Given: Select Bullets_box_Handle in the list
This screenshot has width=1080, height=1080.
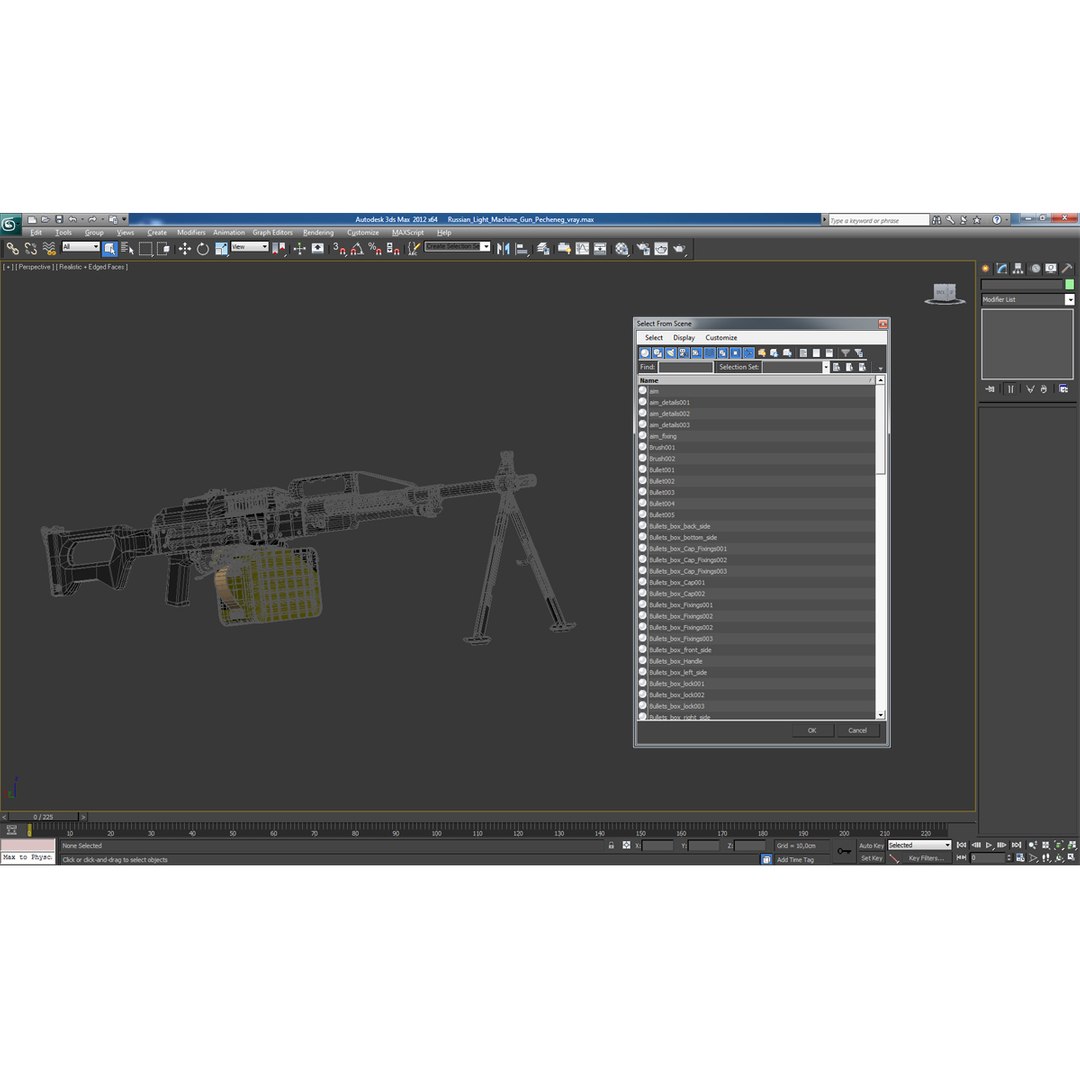Looking at the screenshot, I should click(756, 661).
